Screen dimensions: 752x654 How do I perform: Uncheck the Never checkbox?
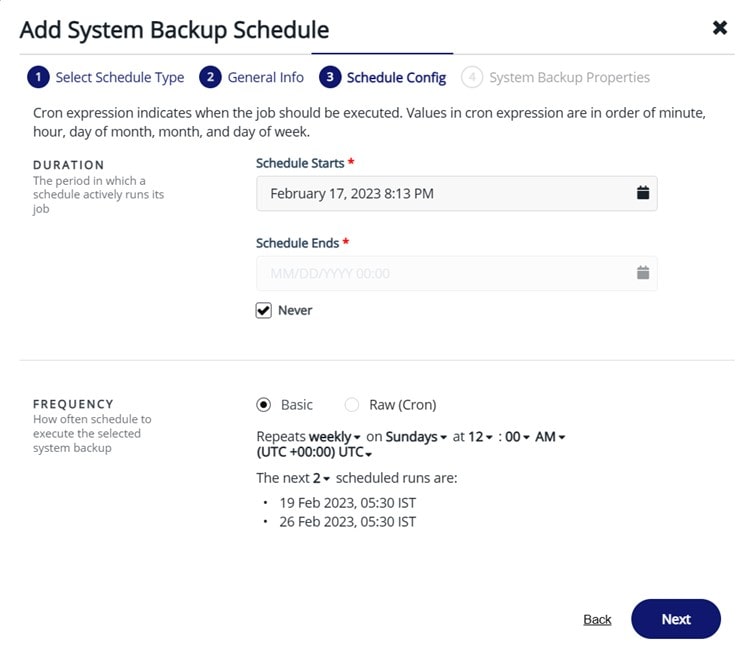click(x=264, y=311)
